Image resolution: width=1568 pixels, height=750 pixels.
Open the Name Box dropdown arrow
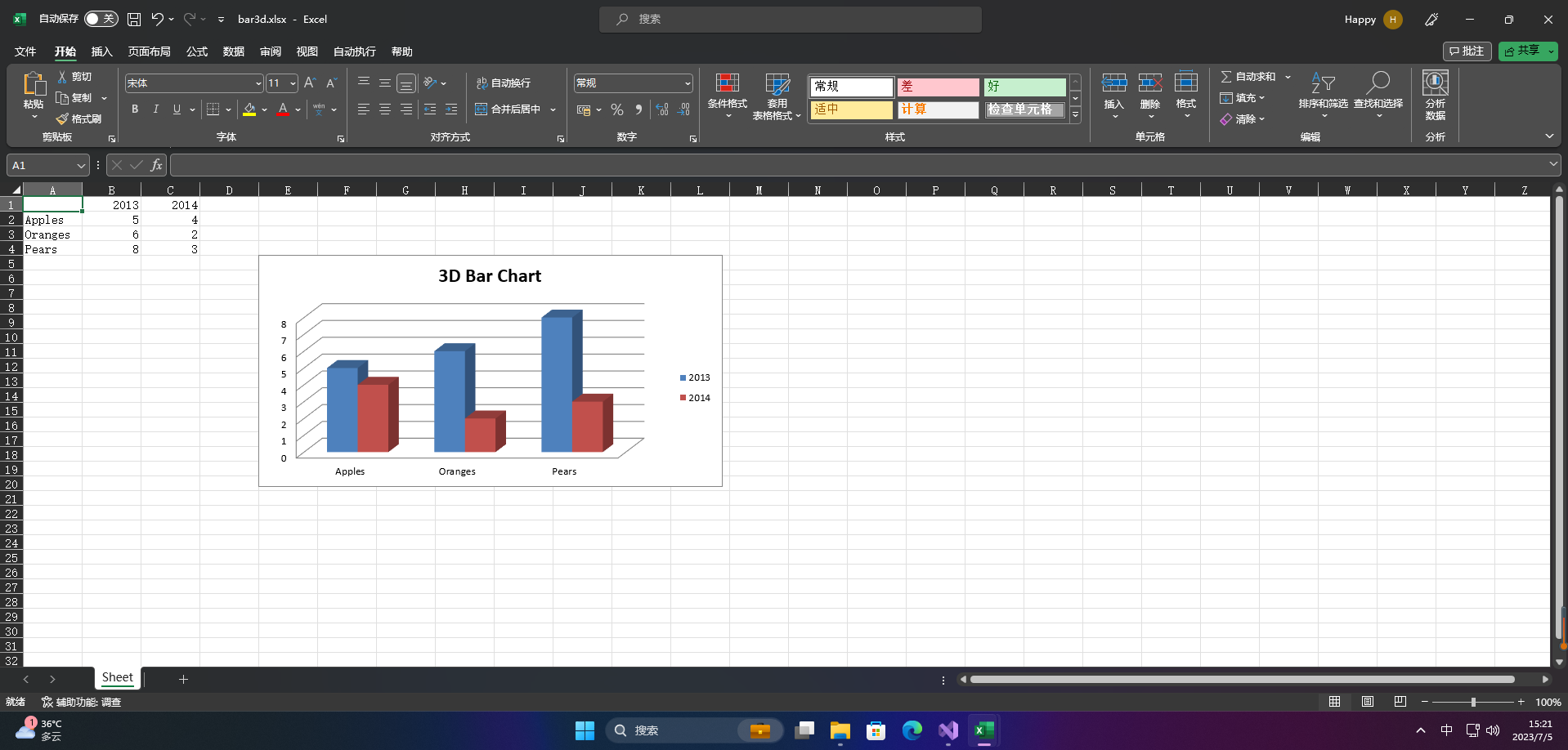[x=81, y=165]
